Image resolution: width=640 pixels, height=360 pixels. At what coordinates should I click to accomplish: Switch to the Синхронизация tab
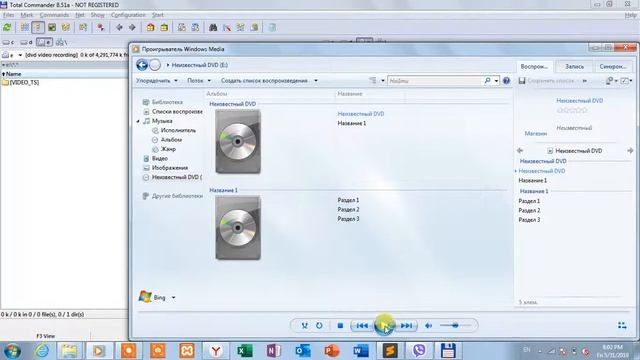613,66
